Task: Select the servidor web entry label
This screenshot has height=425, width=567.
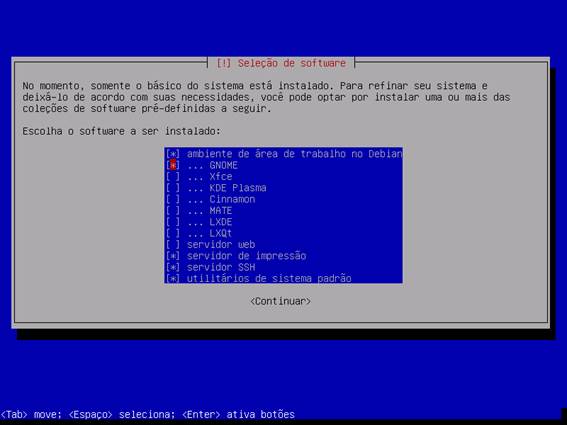Action: point(221,245)
